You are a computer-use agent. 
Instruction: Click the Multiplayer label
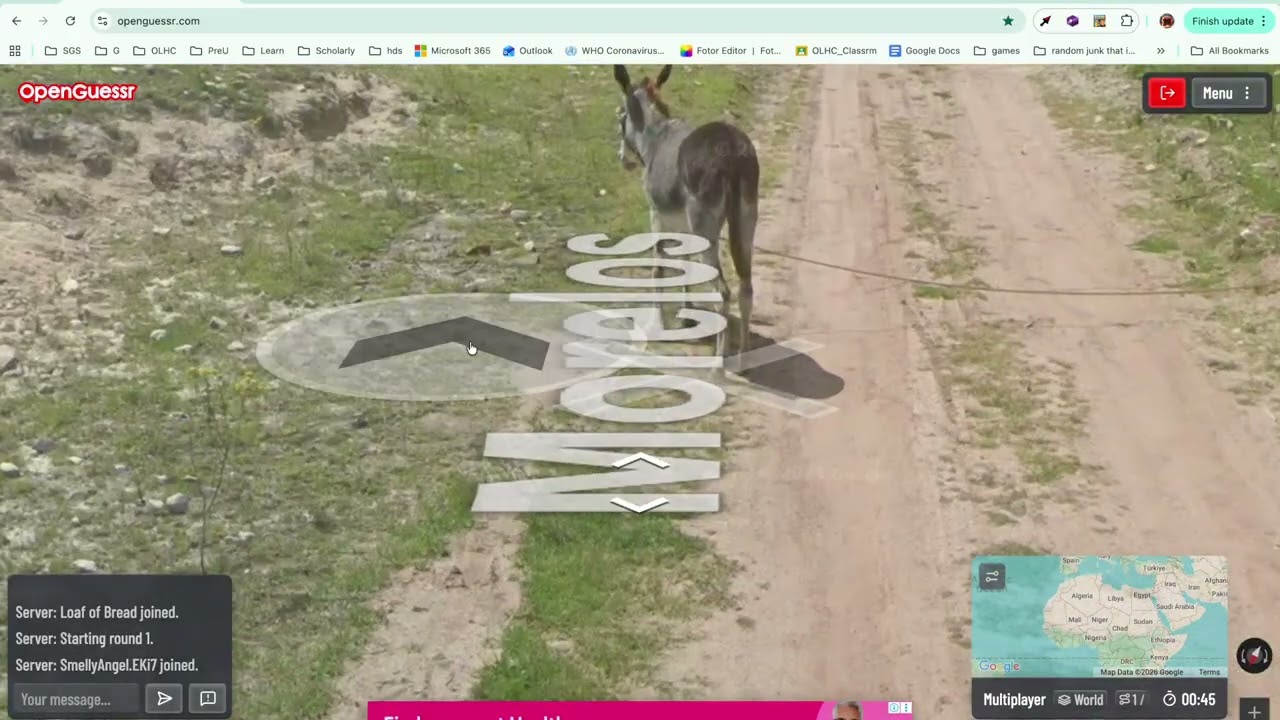1014,700
